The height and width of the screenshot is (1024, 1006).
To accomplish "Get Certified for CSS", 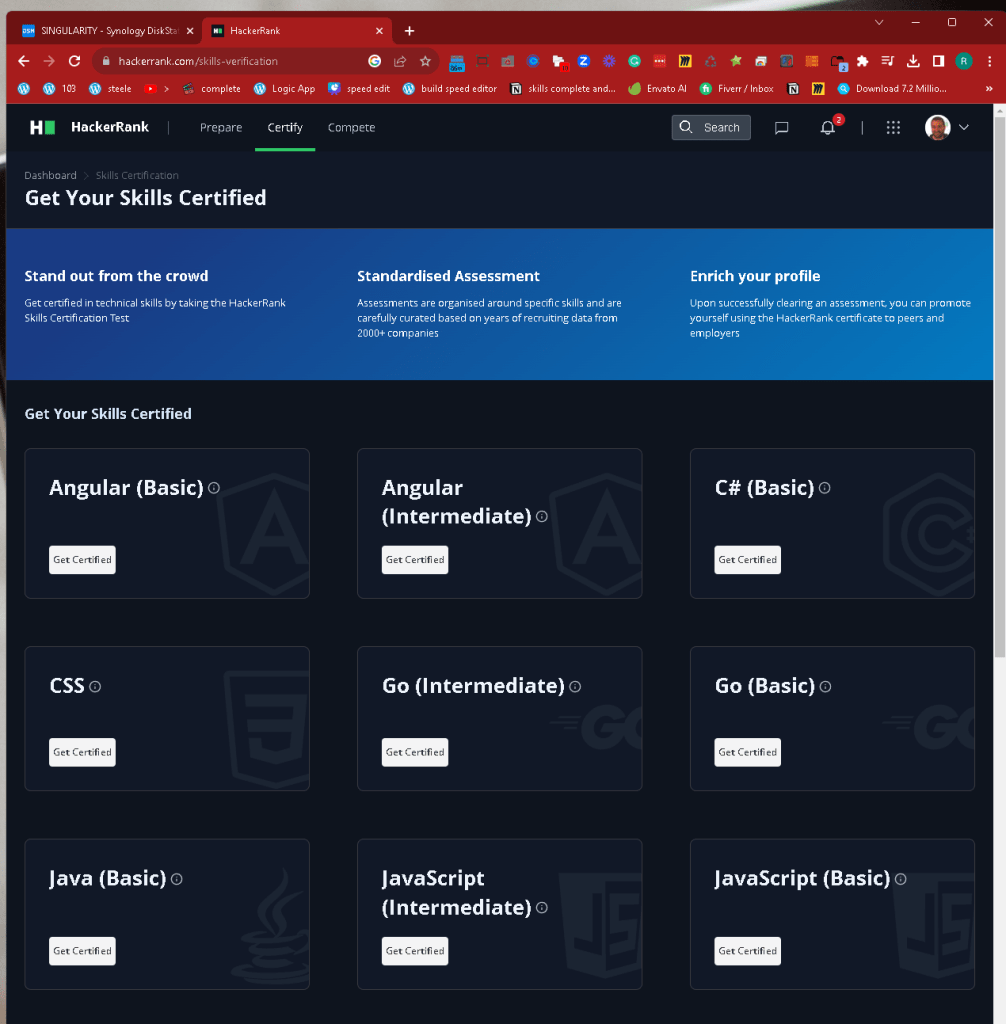I will (x=82, y=752).
